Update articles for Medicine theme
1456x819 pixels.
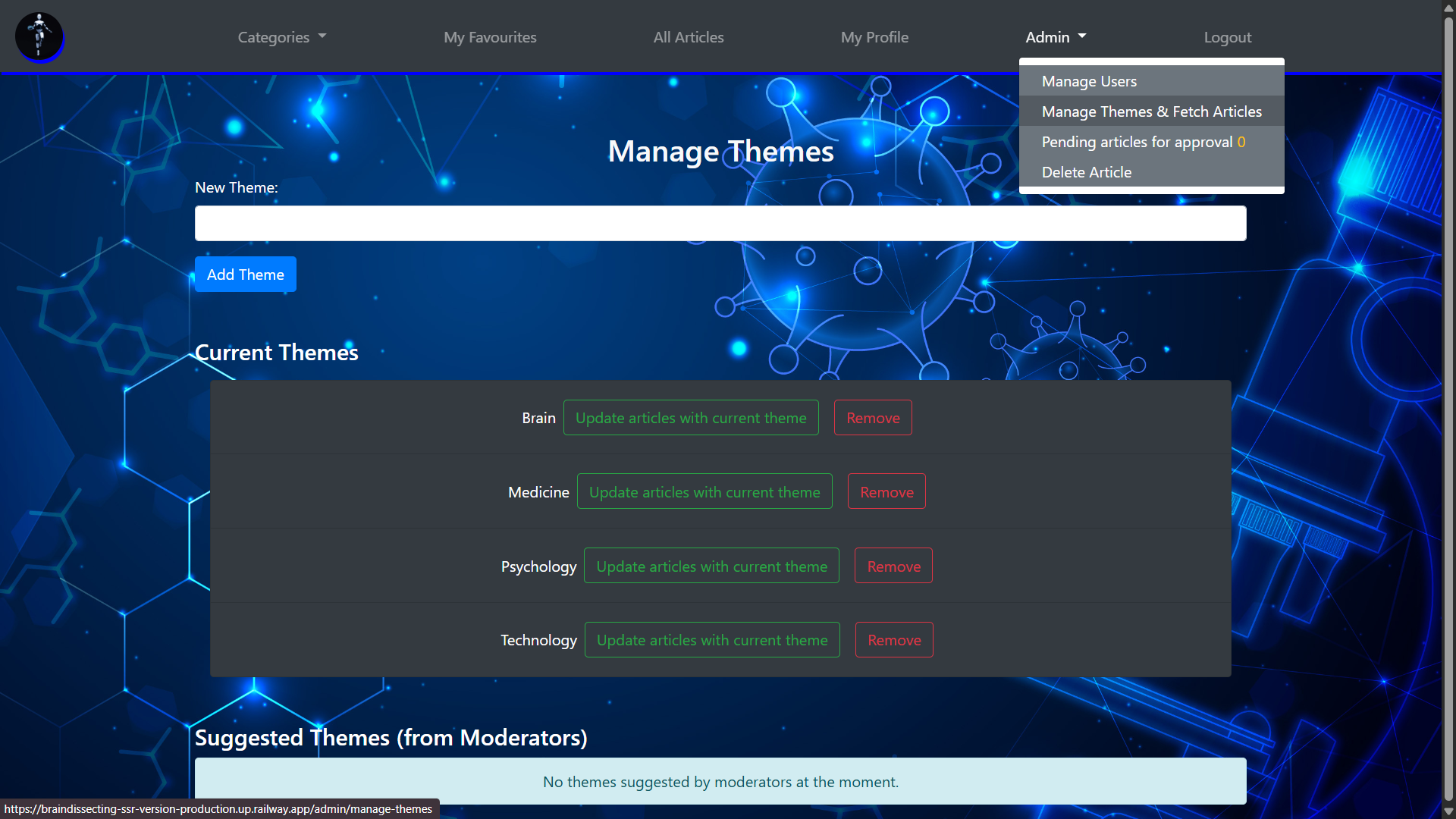click(x=704, y=492)
